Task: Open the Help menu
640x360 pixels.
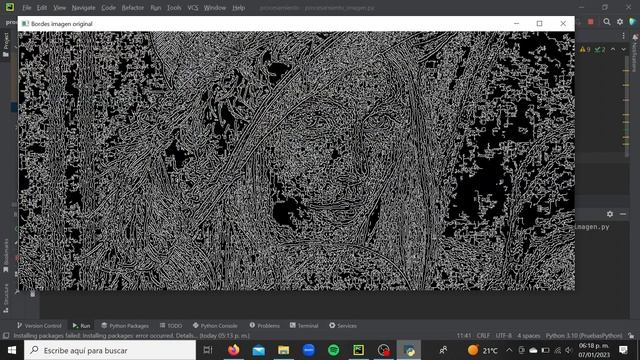Action: coord(238,8)
